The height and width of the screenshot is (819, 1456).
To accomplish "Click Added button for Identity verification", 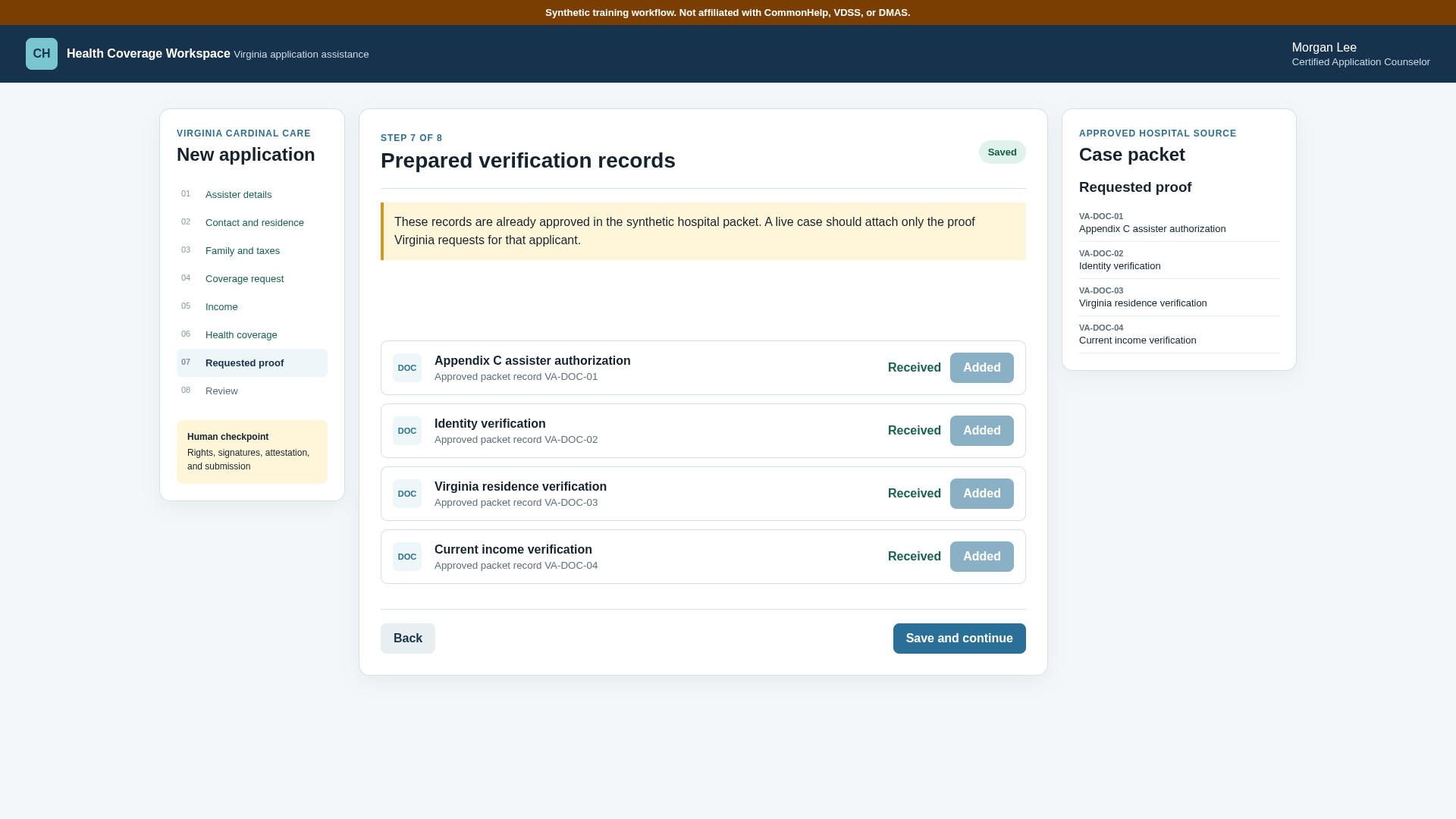I will click(981, 431).
